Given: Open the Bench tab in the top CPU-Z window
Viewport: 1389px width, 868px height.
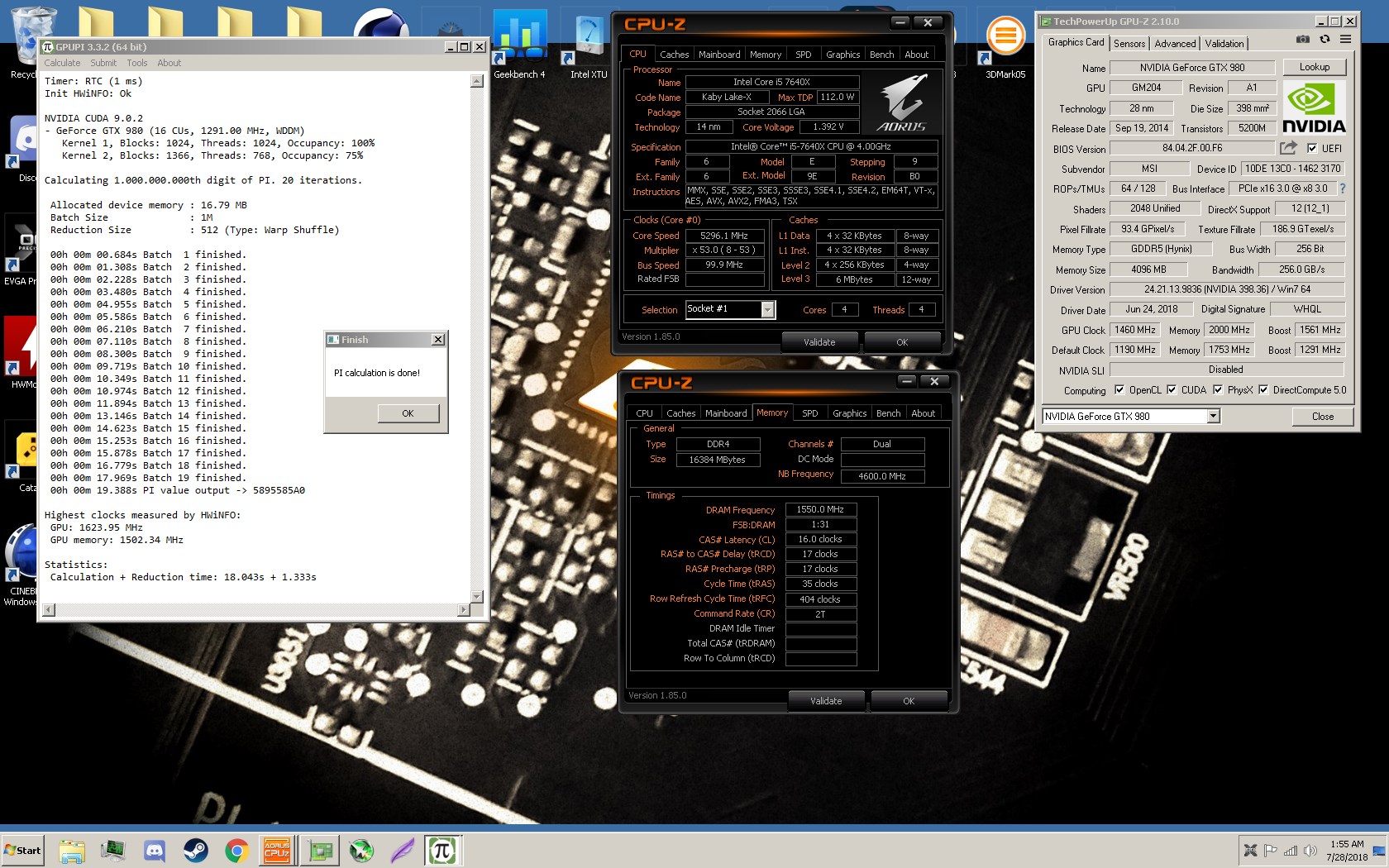Looking at the screenshot, I should pos(881,55).
